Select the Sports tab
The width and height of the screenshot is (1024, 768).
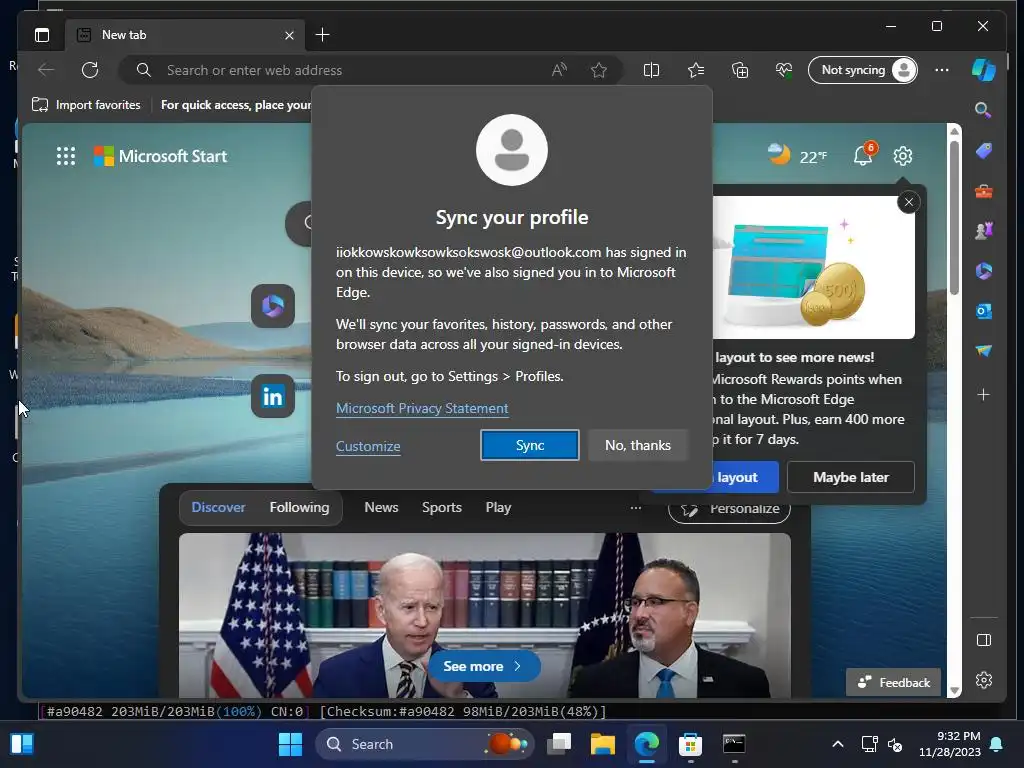point(441,507)
